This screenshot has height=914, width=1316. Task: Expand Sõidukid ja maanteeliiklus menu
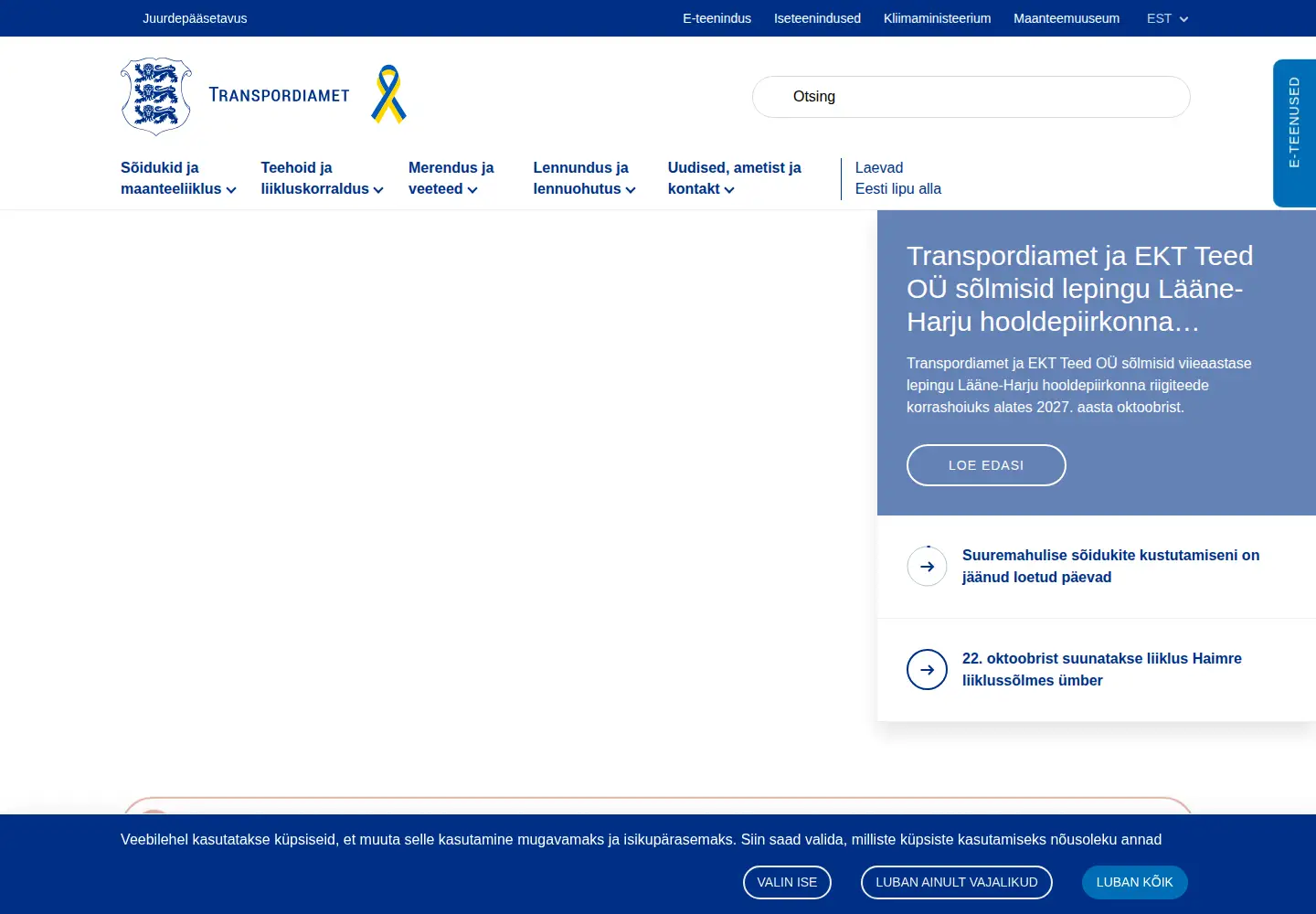coord(178,178)
